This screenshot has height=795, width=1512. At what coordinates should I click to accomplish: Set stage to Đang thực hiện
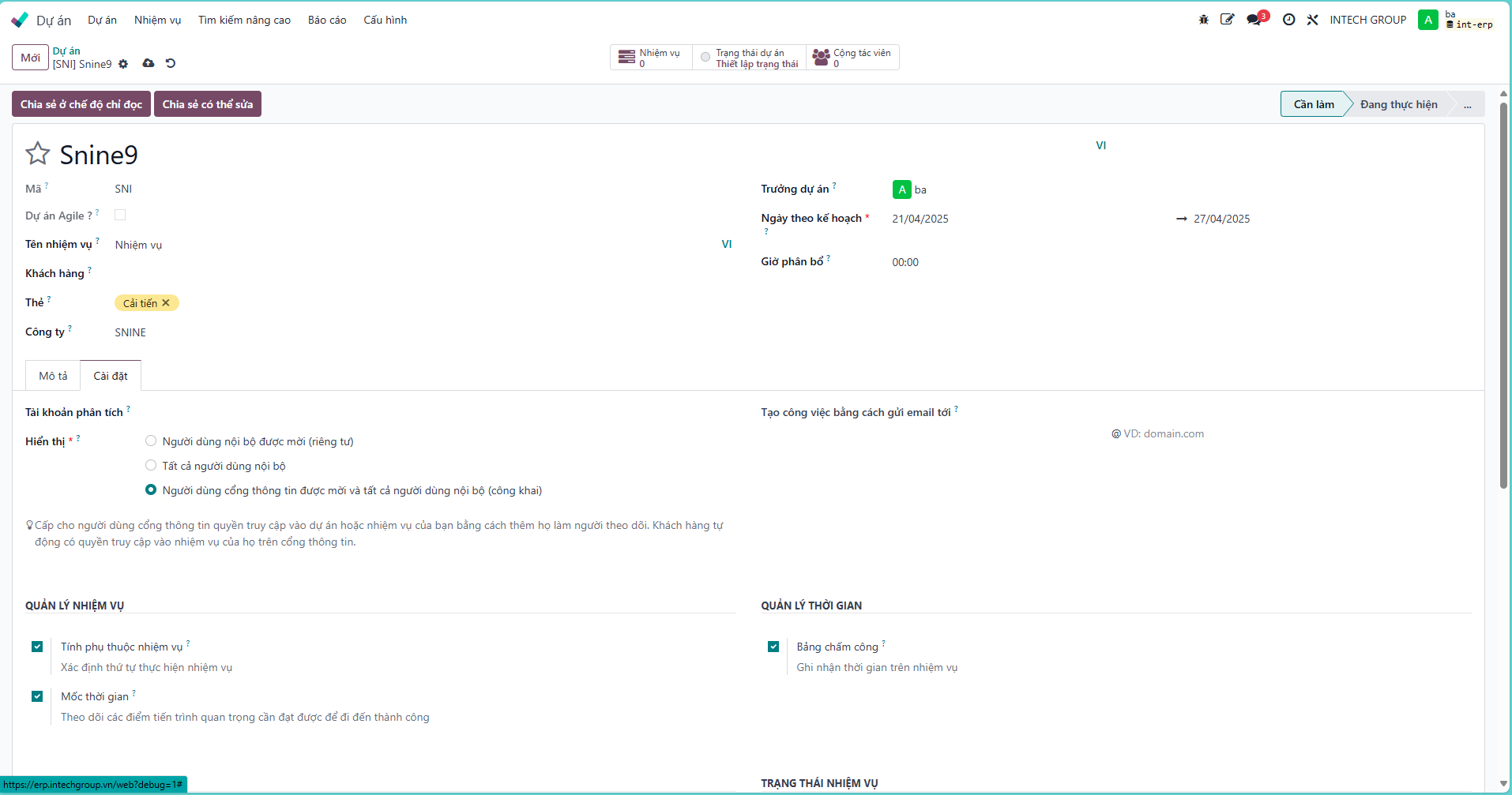(1398, 104)
